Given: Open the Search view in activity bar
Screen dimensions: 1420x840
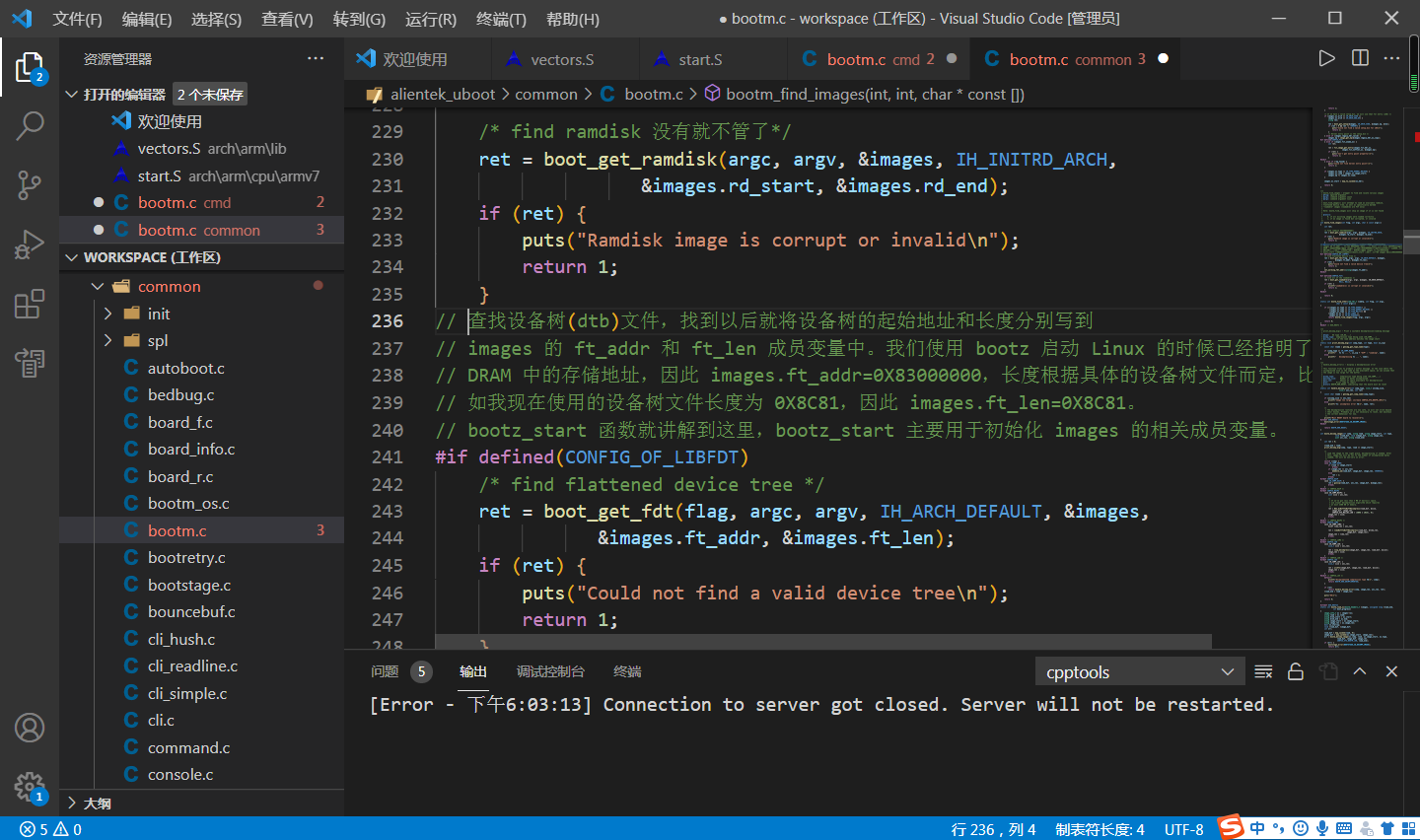Looking at the screenshot, I should point(30,125).
